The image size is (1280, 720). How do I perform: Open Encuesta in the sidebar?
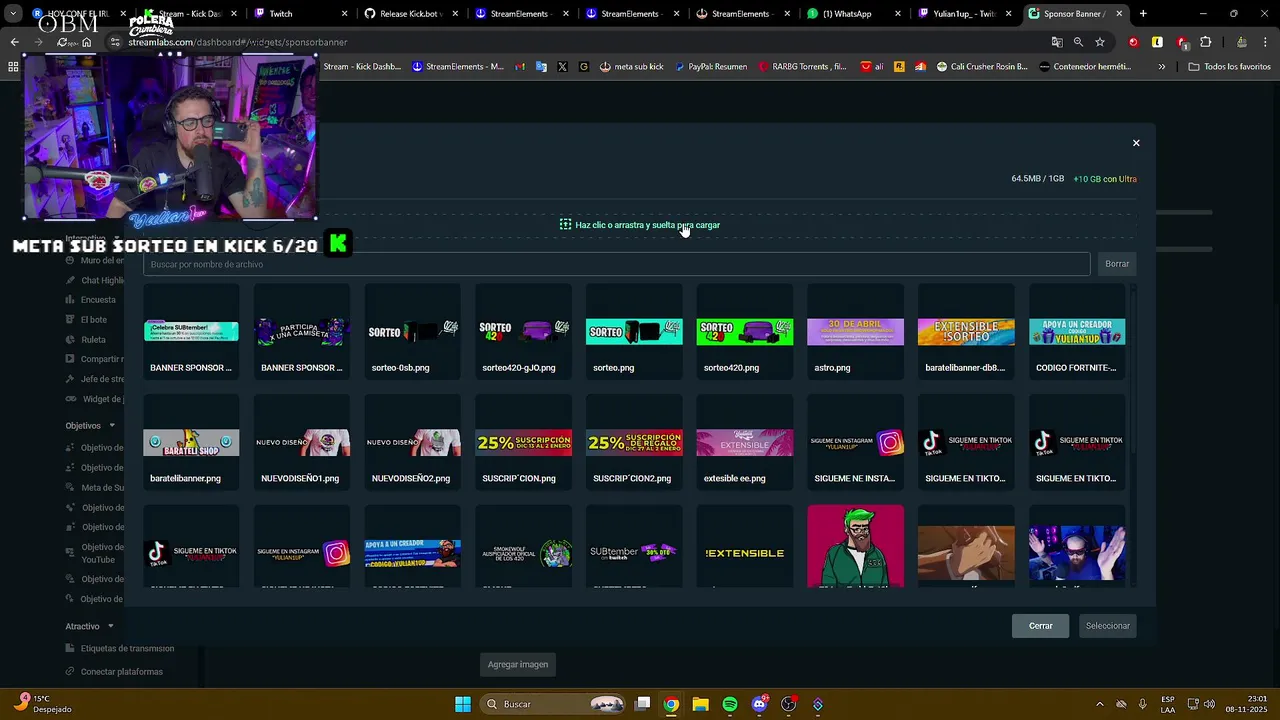(x=98, y=300)
